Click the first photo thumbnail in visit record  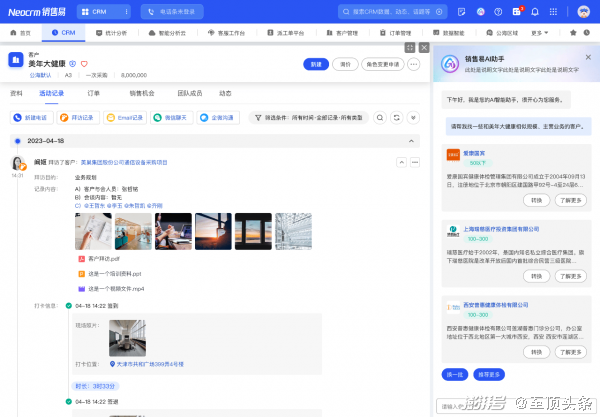(x=93, y=231)
